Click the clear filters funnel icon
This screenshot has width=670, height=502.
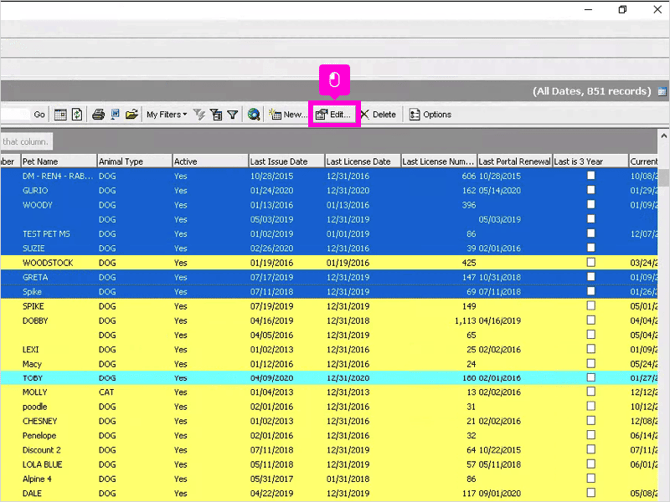click(x=199, y=114)
